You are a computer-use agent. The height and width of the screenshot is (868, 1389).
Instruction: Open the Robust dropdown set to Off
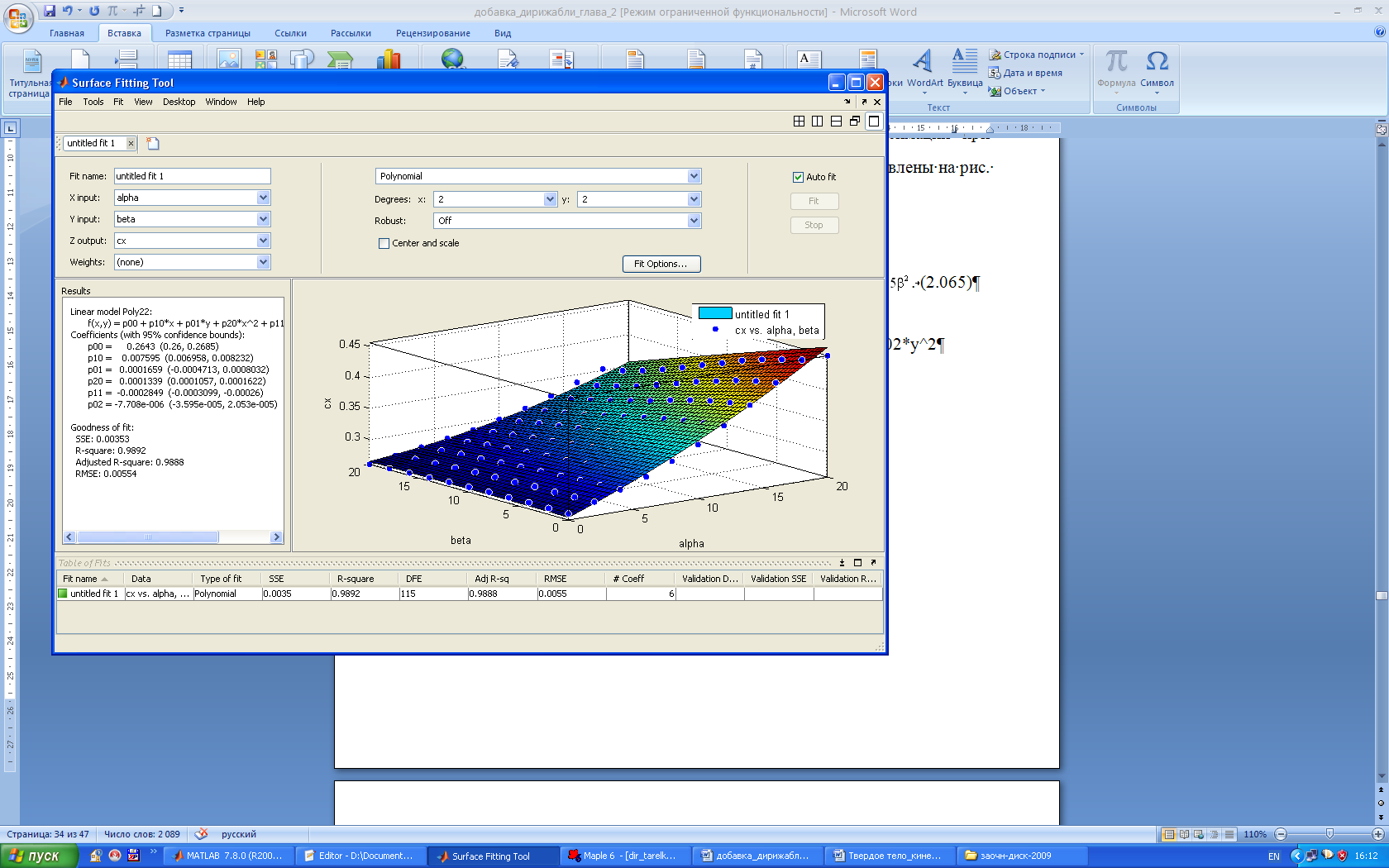click(x=694, y=221)
